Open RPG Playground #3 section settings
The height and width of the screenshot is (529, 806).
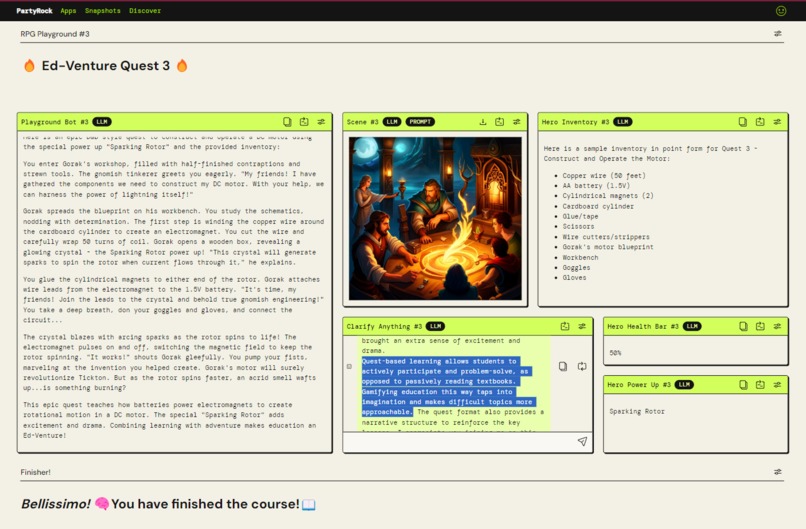(778, 33)
